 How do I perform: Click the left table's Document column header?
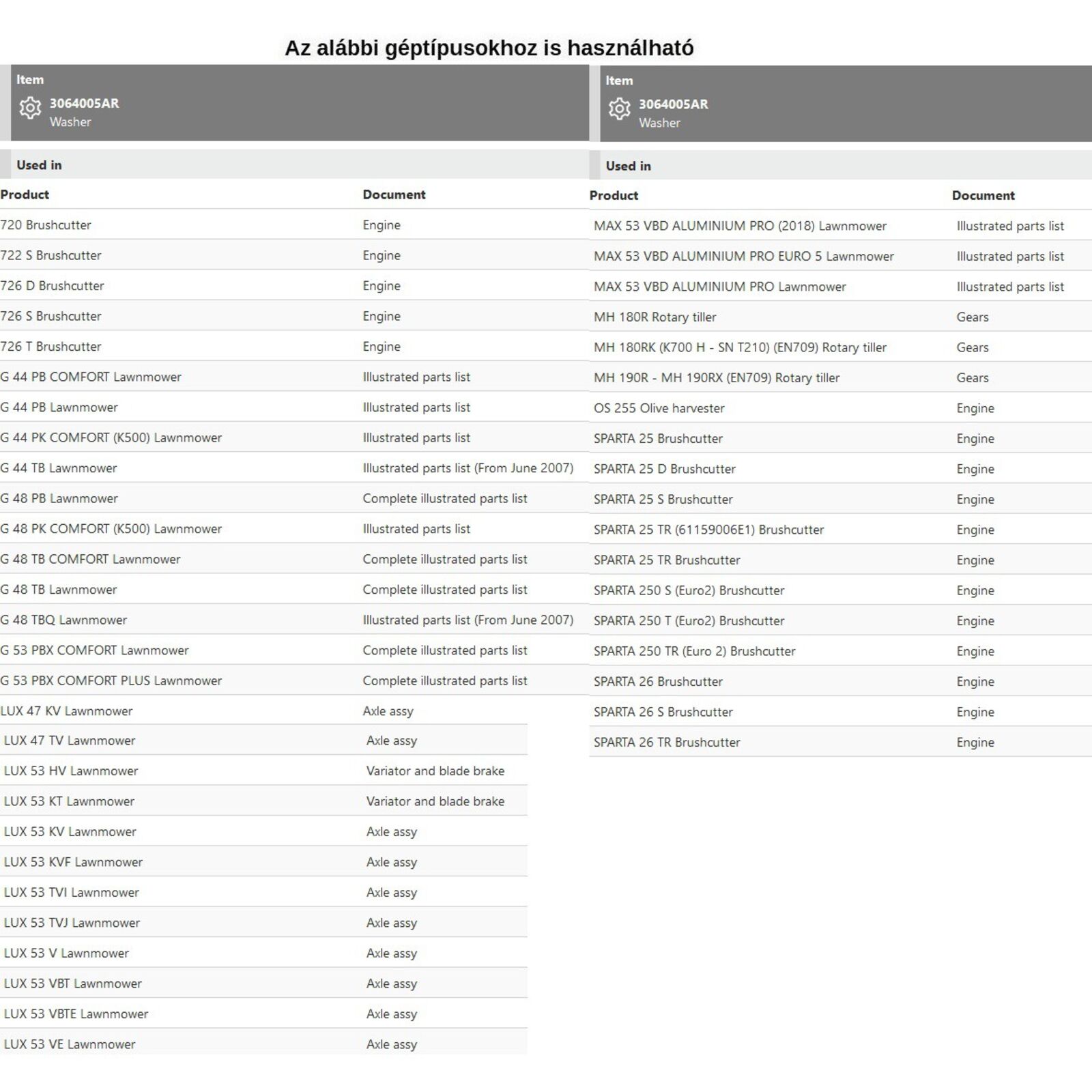(x=394, y=195)
